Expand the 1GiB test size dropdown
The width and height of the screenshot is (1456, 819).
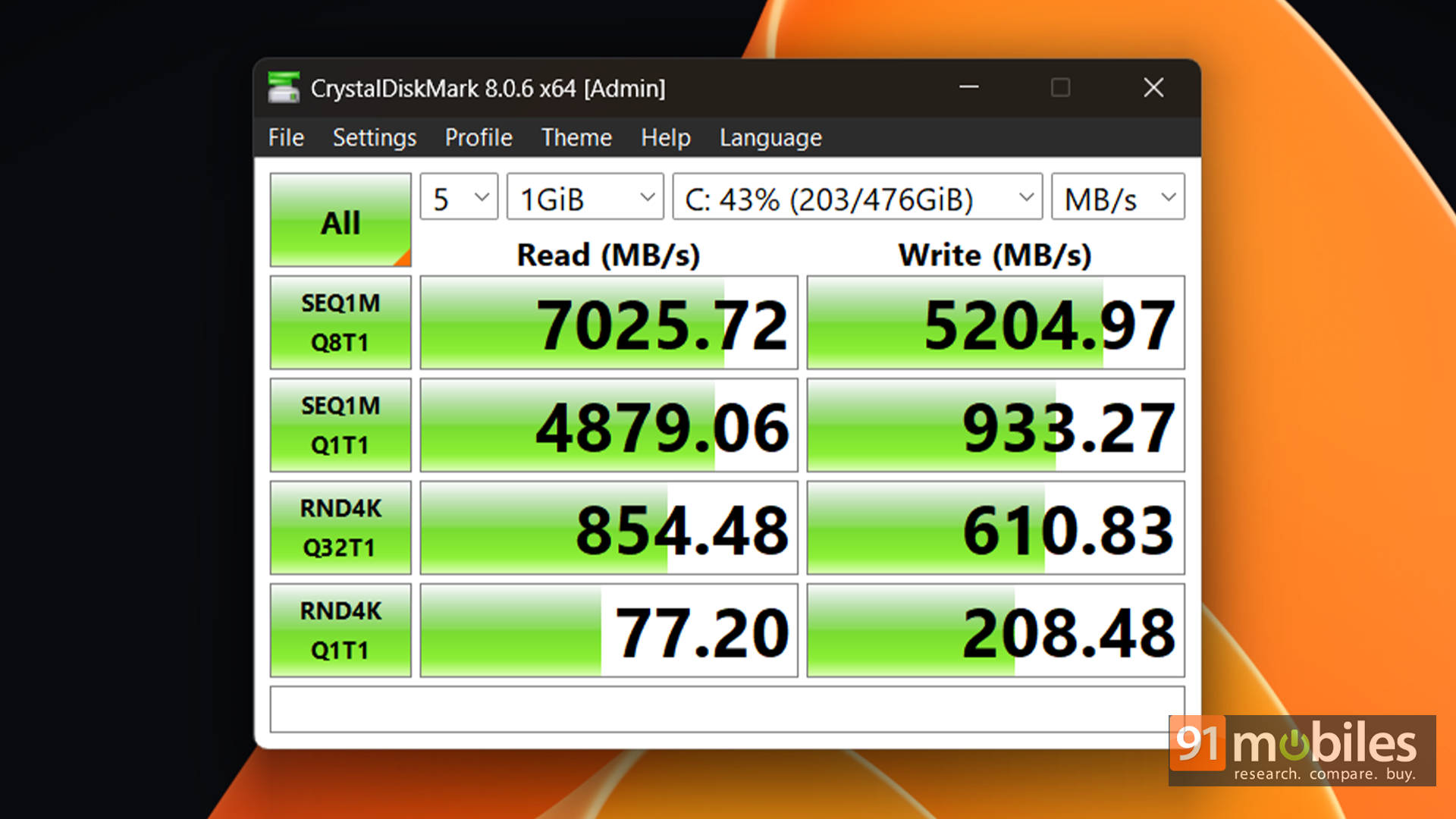tap(585, 197)
